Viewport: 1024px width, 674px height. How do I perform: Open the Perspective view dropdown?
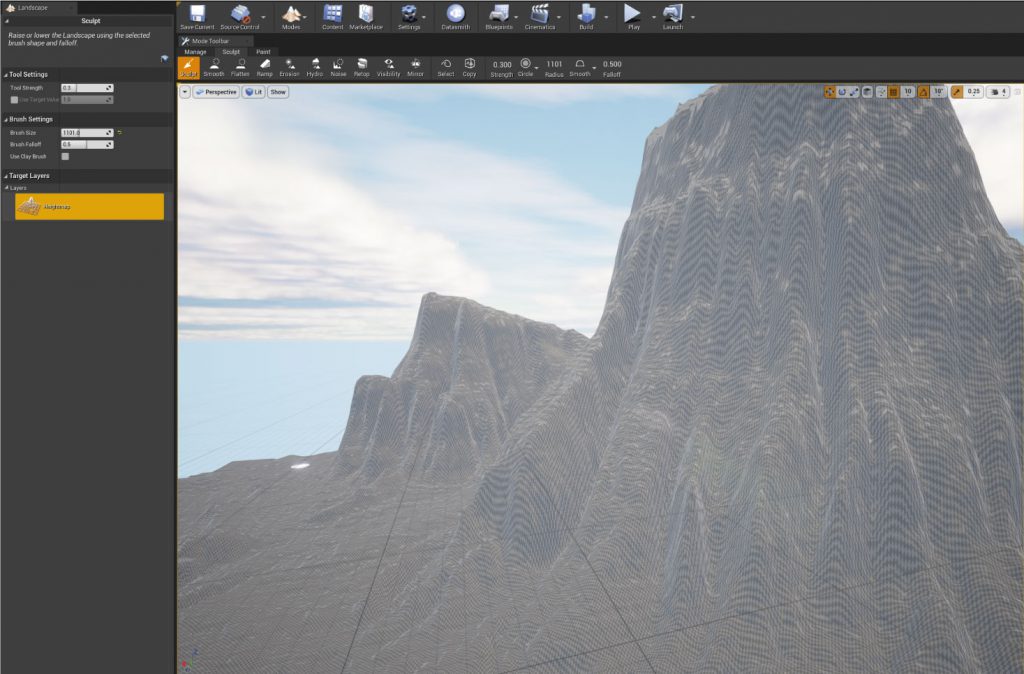(215, 92)
